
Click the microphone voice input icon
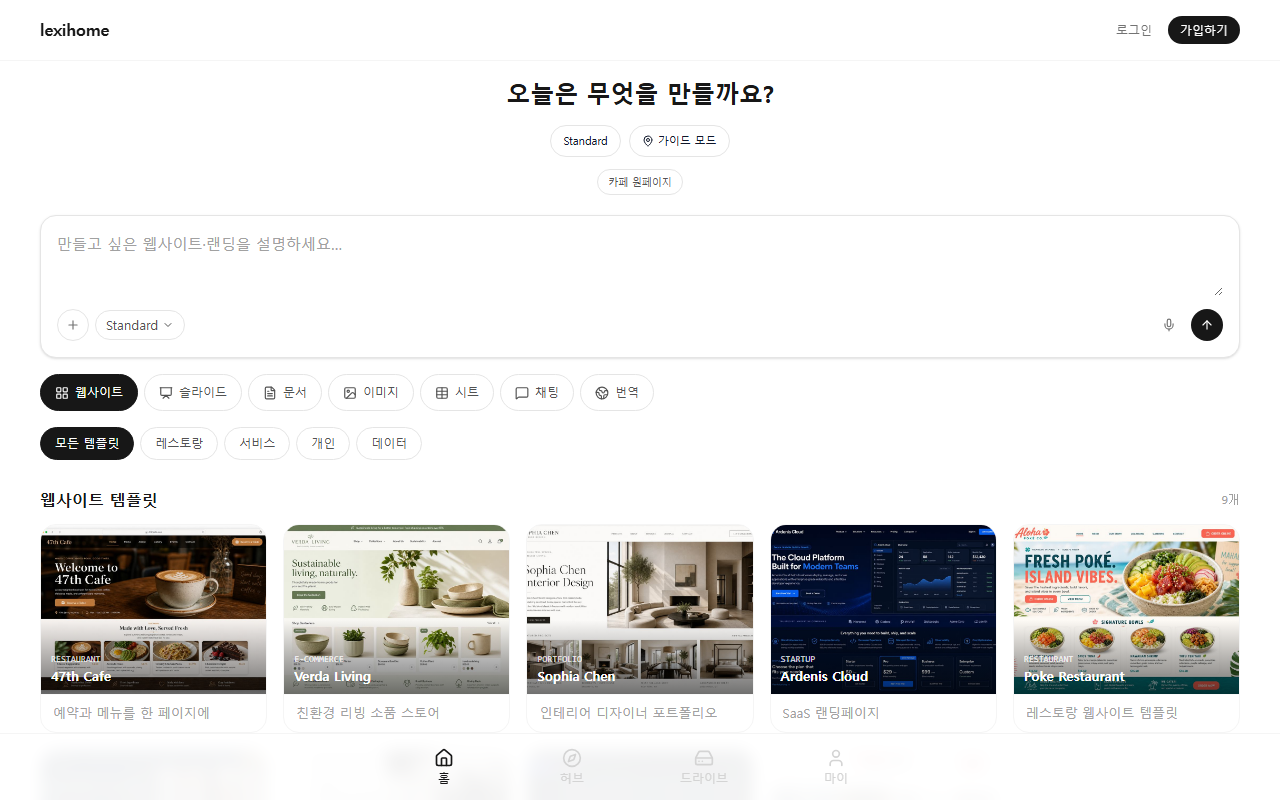(x=1169, y=325)
